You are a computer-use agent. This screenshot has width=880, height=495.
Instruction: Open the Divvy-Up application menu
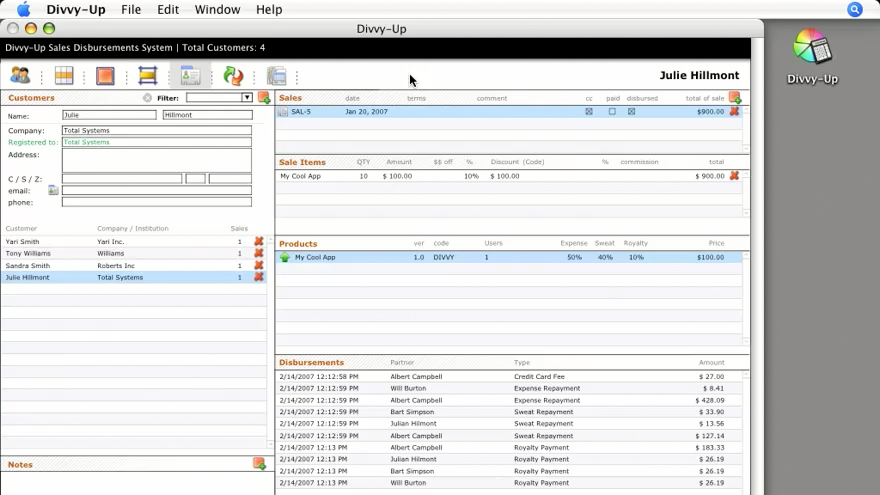[x=76, y=10]
